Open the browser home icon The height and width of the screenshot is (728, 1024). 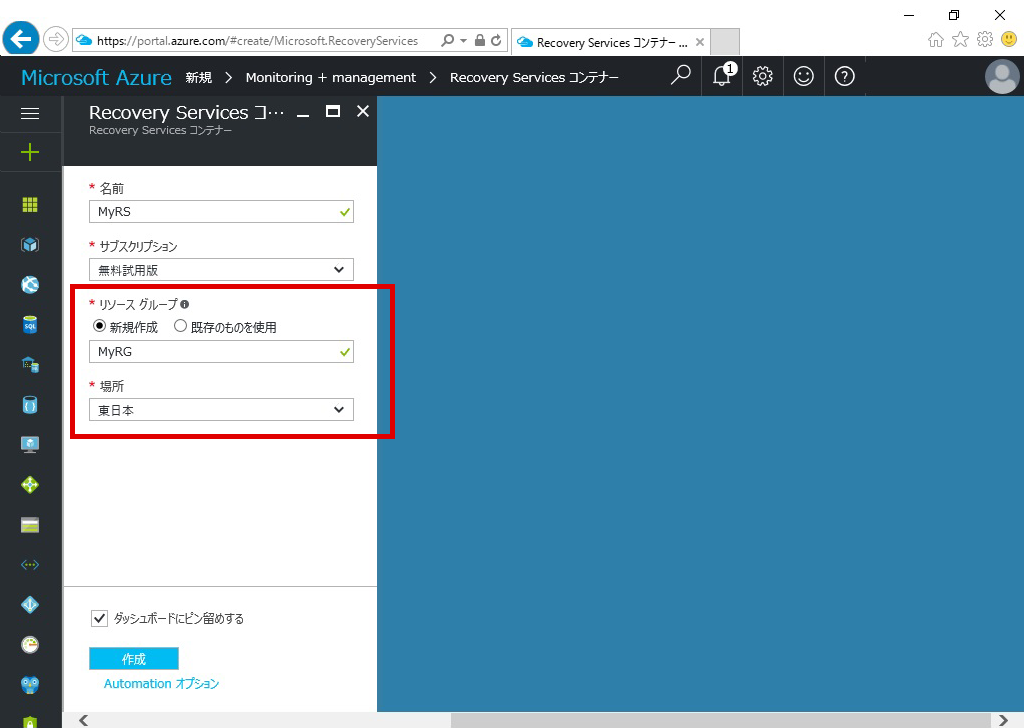pyautogui.click(x=935, y=40)
